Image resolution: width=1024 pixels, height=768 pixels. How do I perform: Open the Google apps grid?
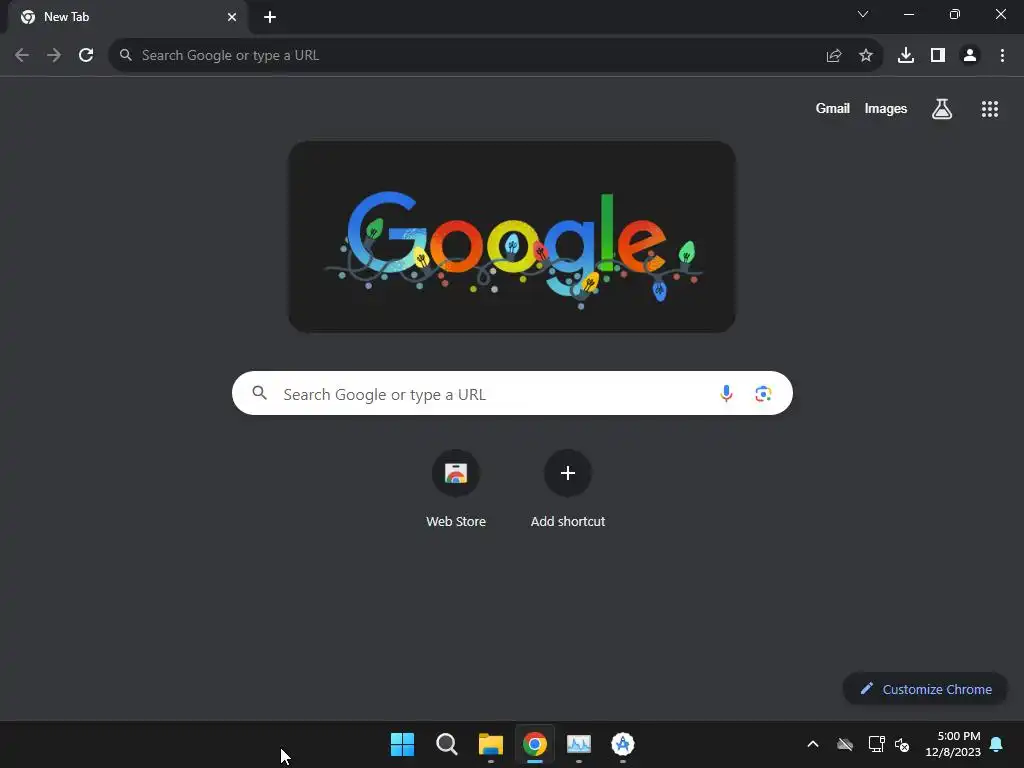pos(990,109)
